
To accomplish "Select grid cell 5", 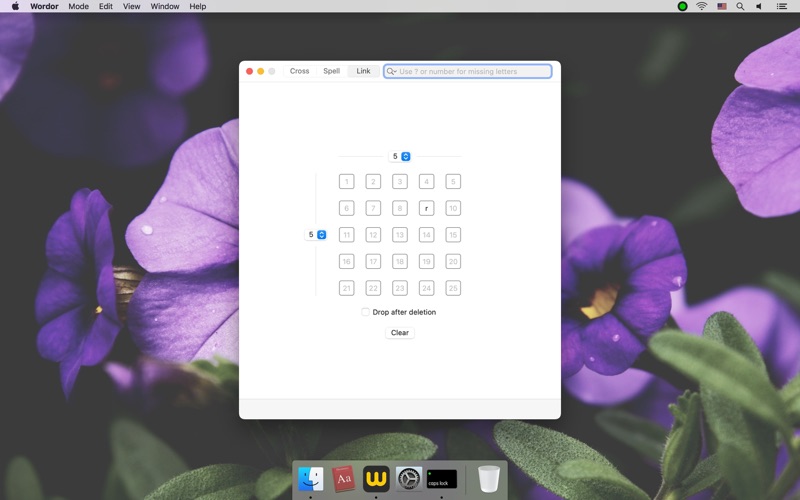I will 453,182.
